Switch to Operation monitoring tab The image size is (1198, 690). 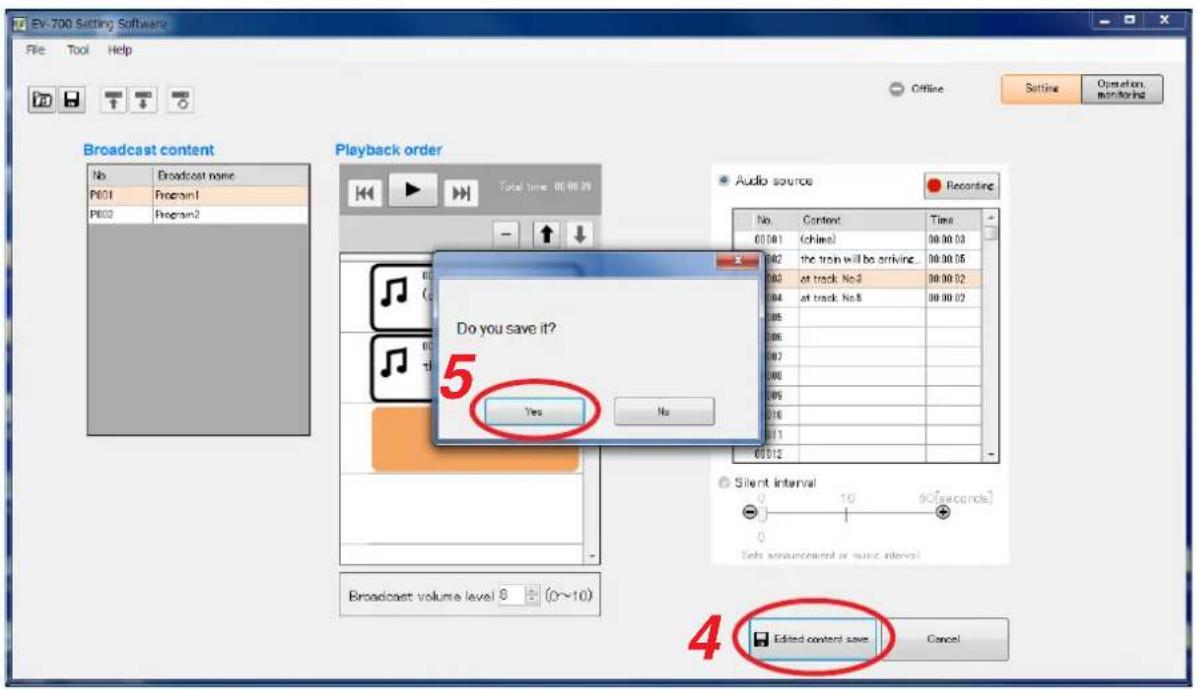click(1122, 89)
